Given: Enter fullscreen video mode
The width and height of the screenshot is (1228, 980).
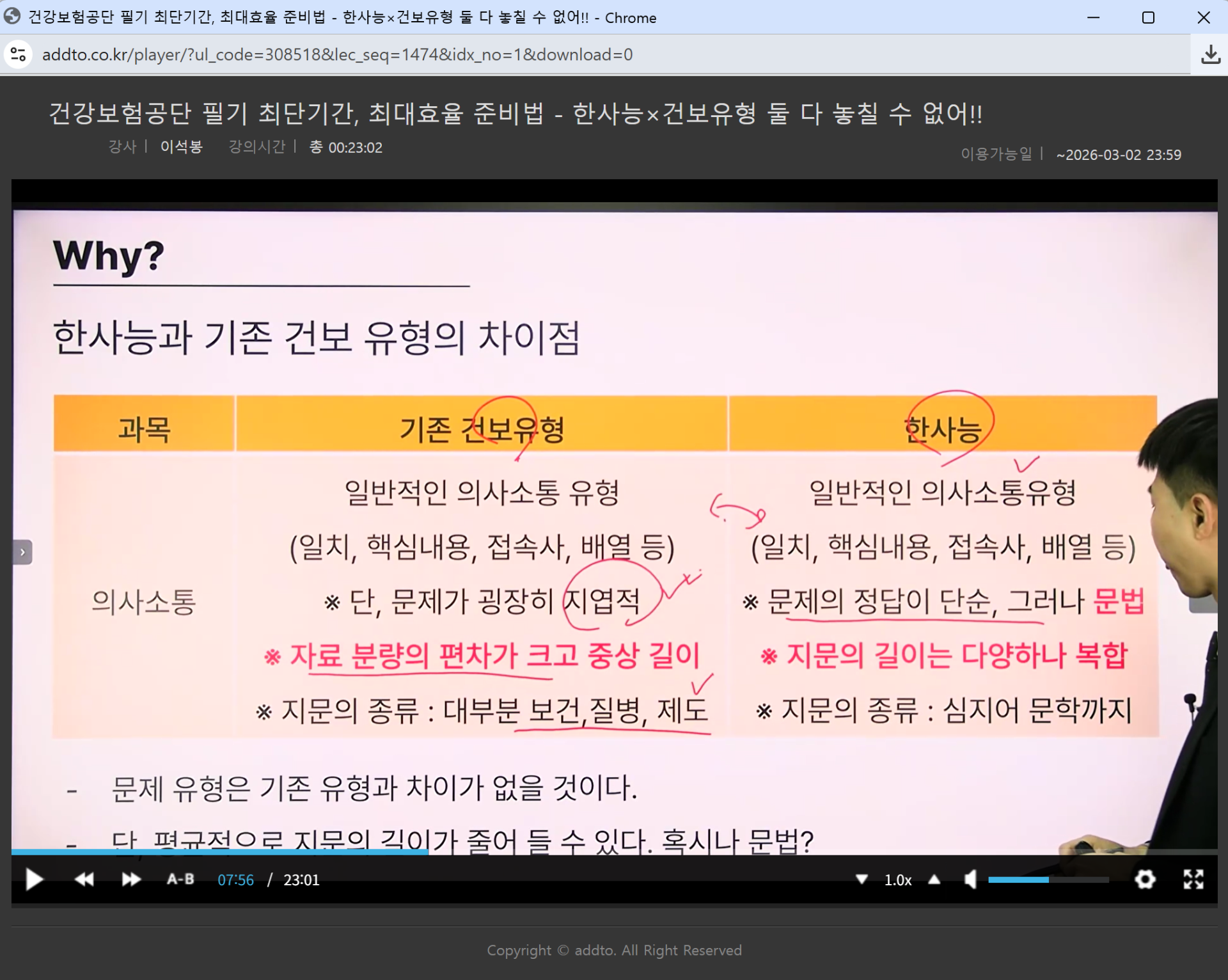Looking at the screenshot, I should coord(1193,880).
